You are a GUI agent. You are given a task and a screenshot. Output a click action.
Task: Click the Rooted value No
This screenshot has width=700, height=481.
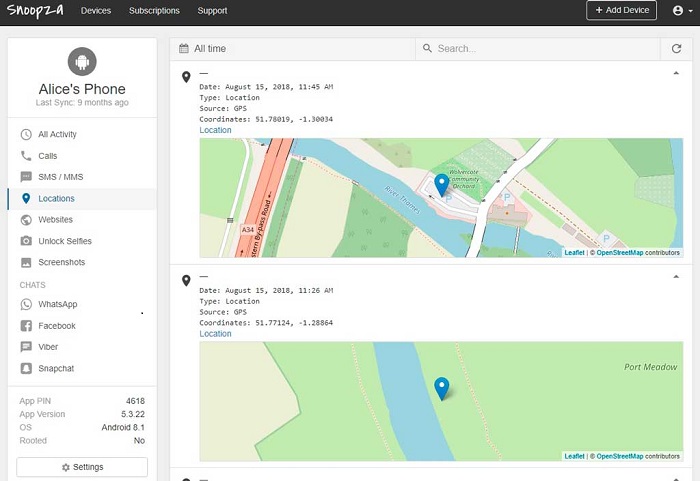pos(139,441)
